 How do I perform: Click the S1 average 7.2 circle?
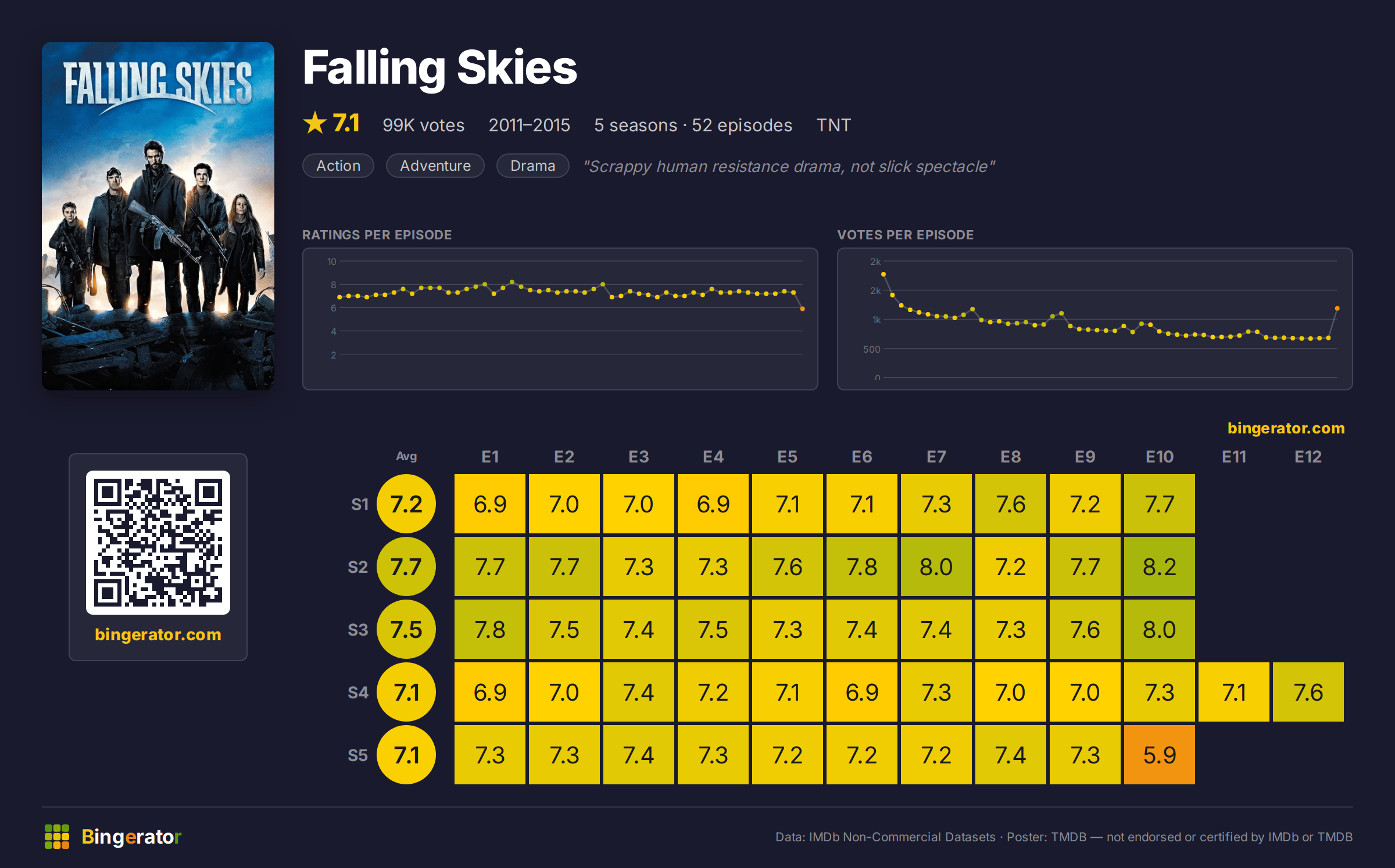coord(406,504)
